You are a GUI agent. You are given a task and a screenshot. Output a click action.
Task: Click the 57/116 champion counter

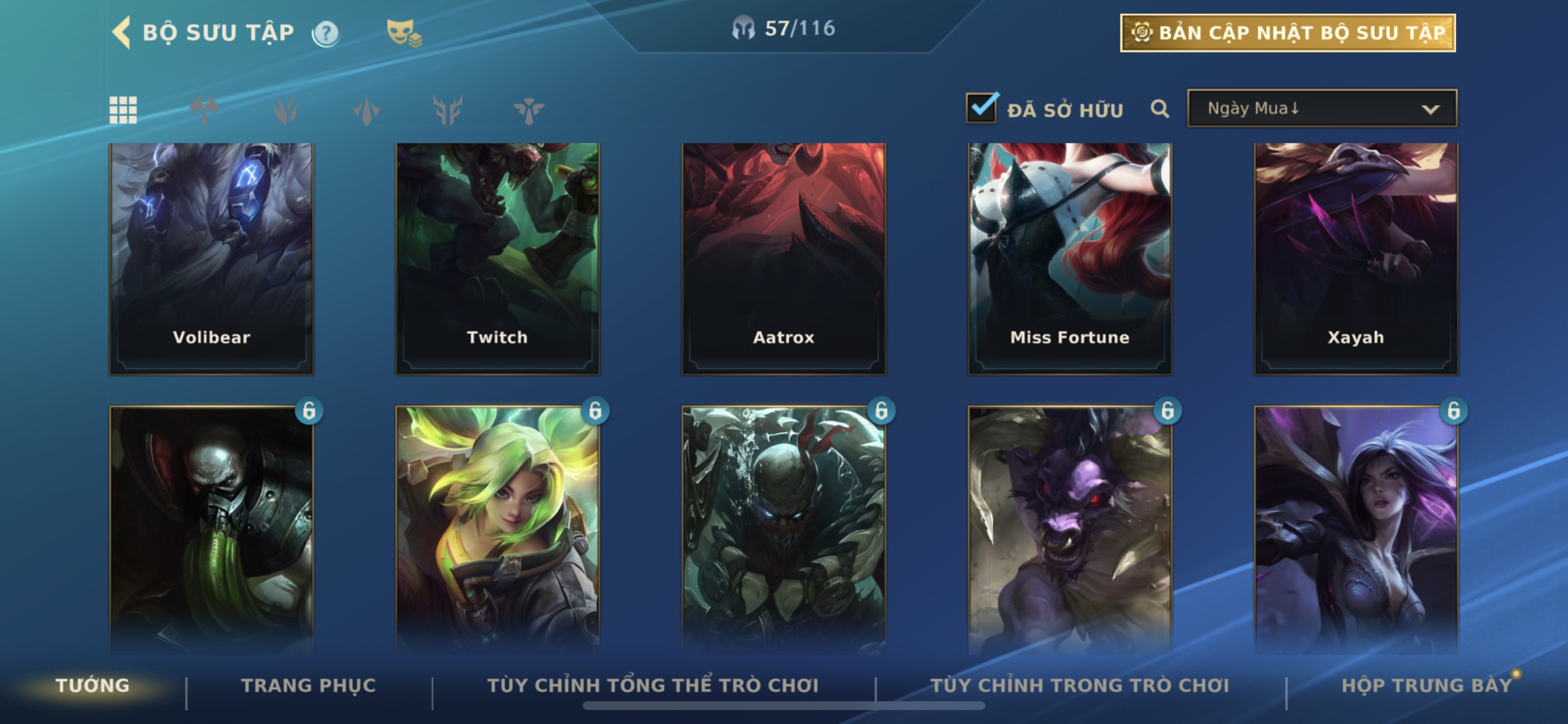coord(784,28)
